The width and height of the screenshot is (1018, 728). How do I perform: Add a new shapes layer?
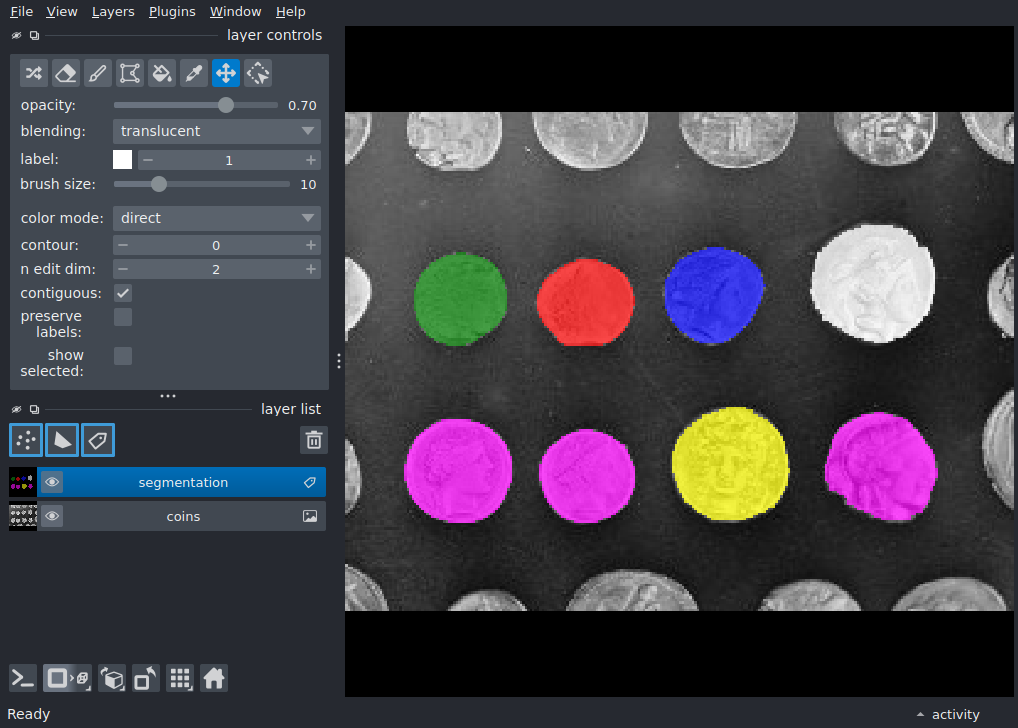(62, 440)
